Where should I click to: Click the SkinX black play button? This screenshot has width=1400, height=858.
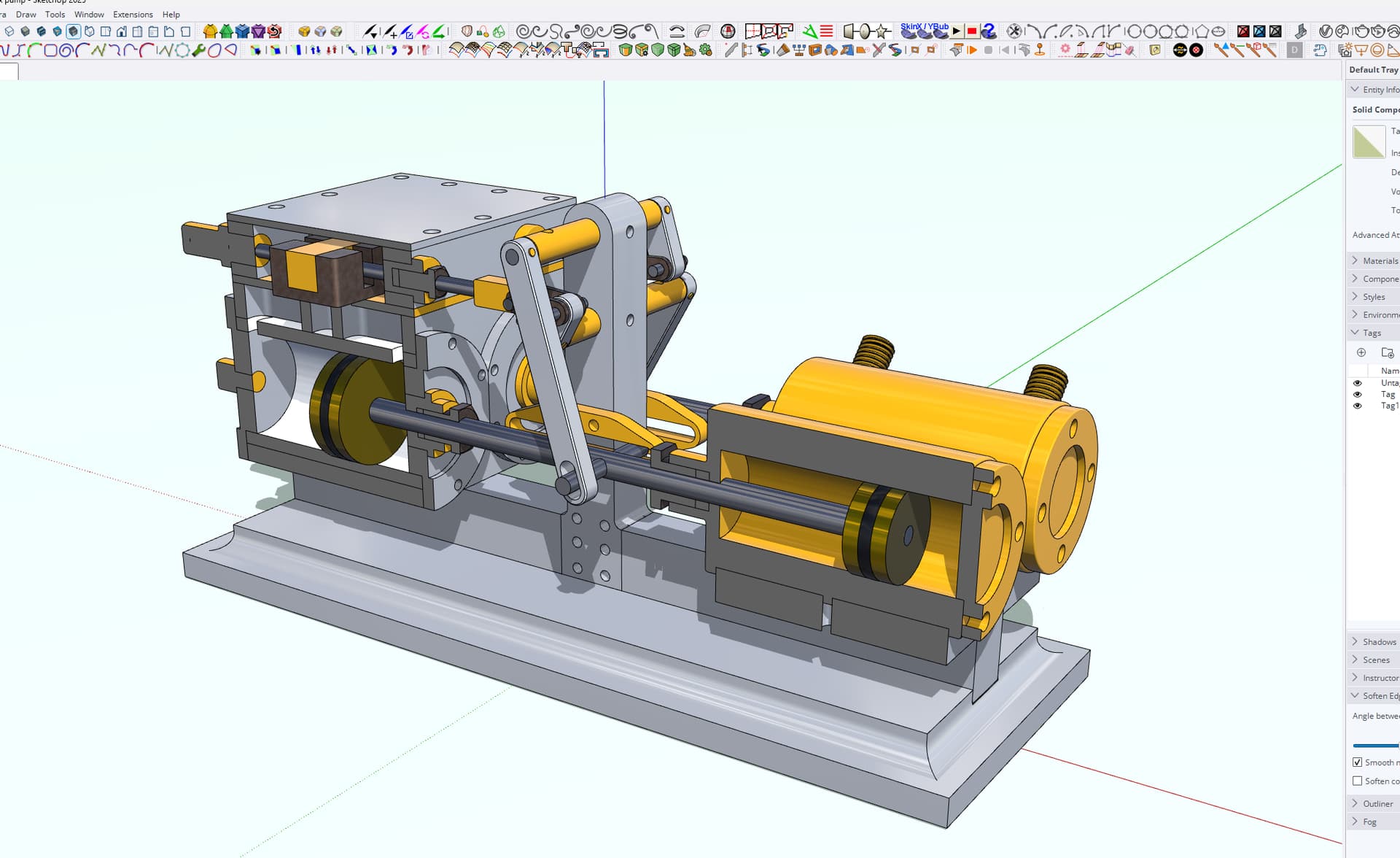coord(957,31)
